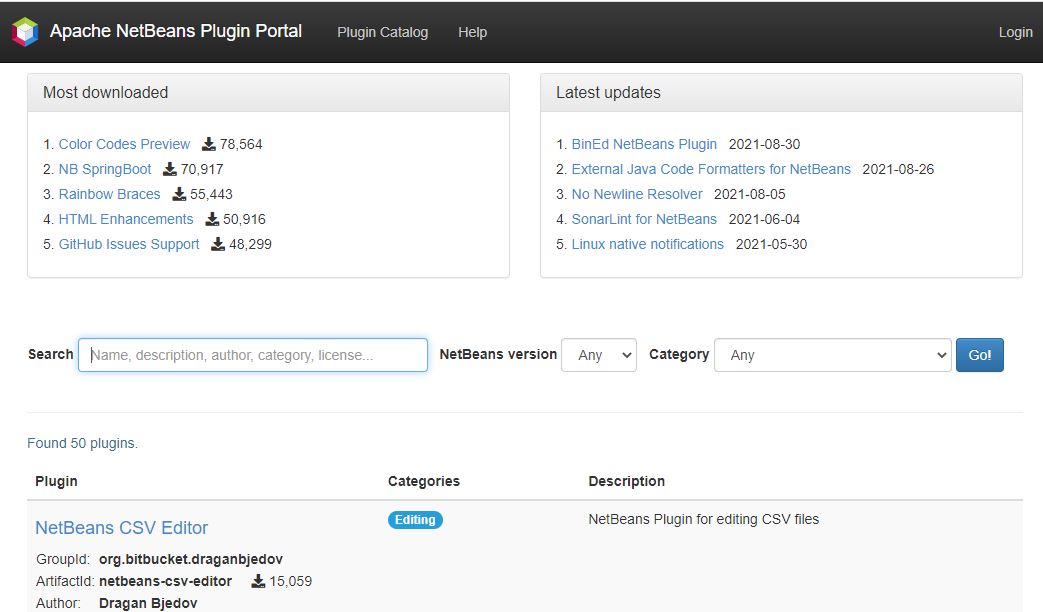Click inside the plugin search field
The image size is (1043, 612).
click(x=252, y=355)
